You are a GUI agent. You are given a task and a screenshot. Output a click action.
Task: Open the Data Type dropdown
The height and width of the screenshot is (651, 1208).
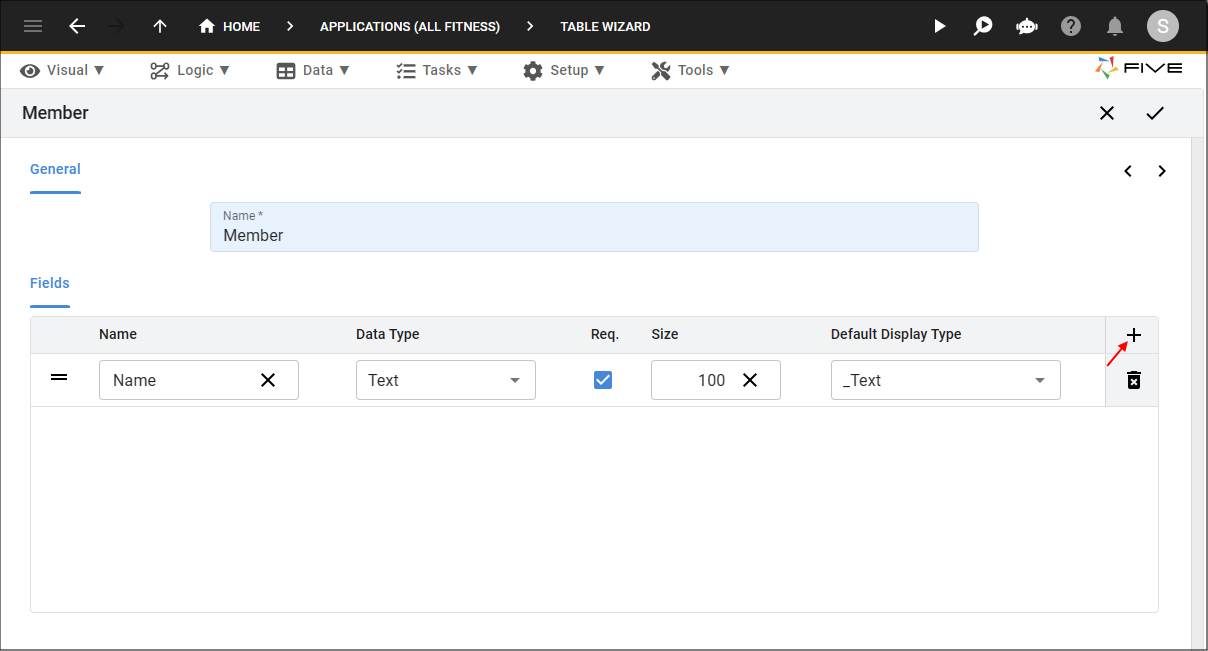446,380
